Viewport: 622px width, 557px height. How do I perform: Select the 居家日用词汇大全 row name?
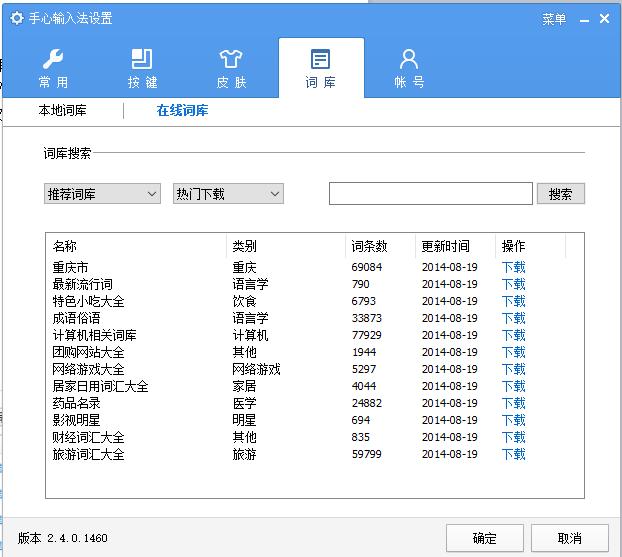click(100, 386)
